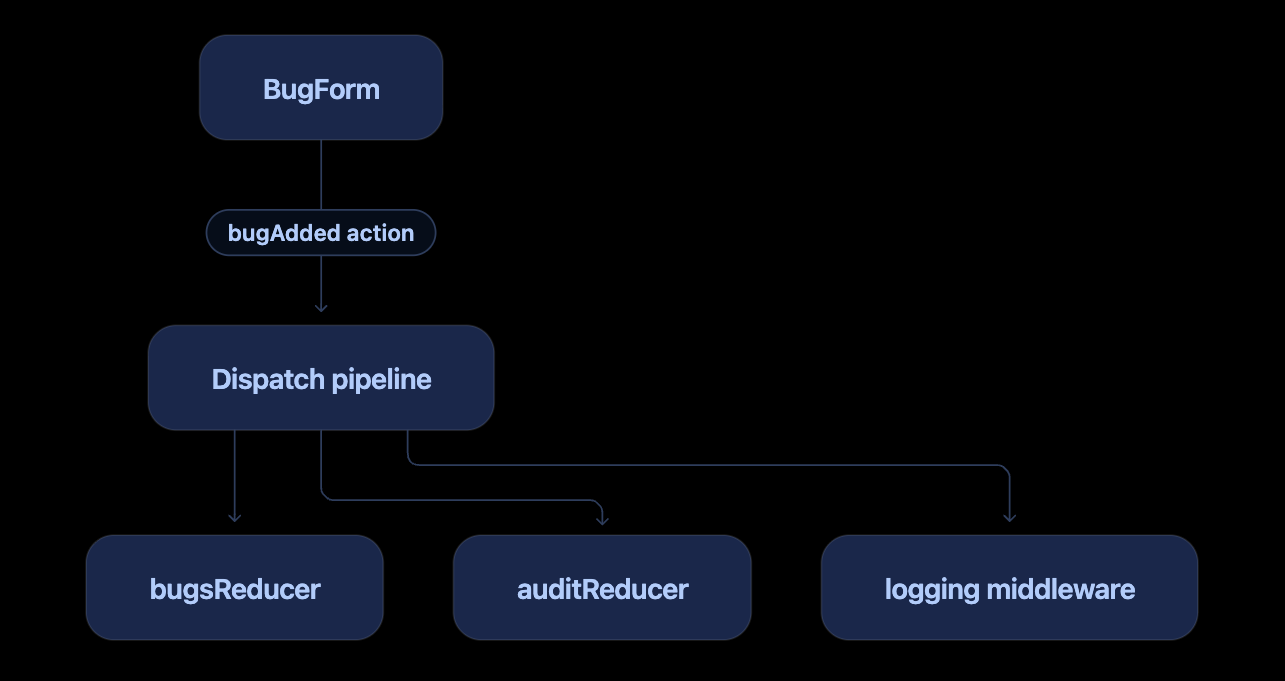Select the logging middleware node

click(1009, 588)
